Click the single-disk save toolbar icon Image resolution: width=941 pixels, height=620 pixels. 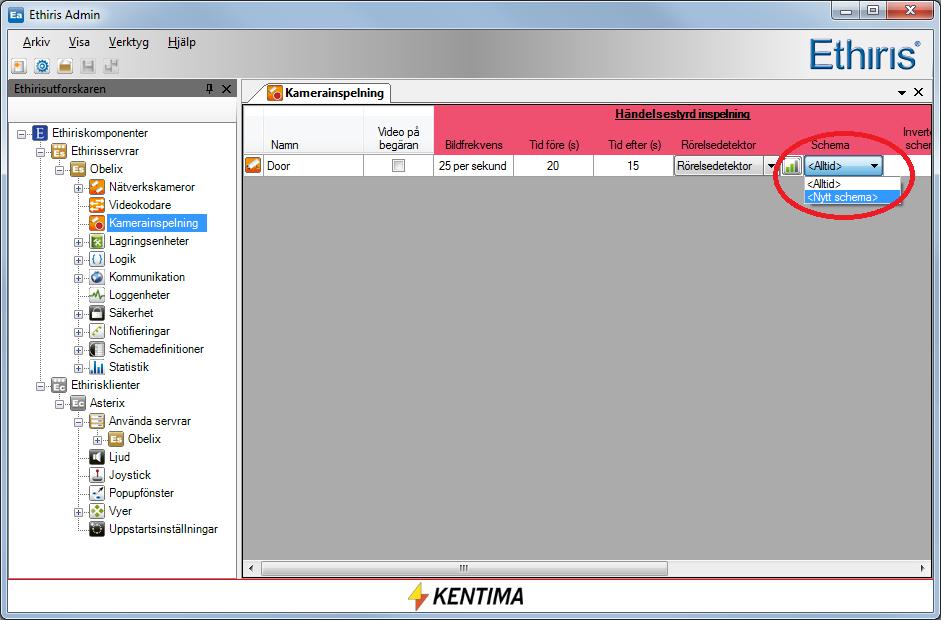(88, 66)
